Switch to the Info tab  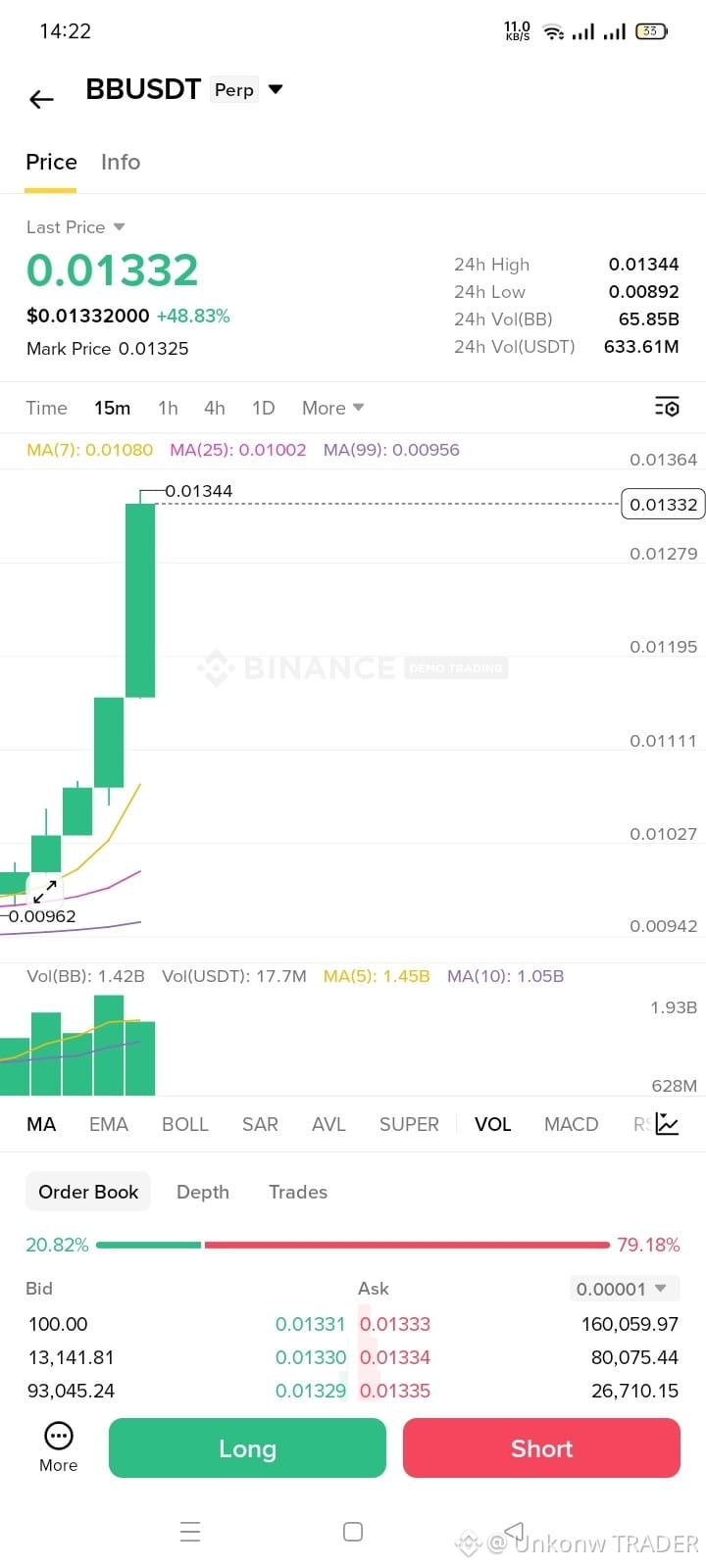coord(121,162)
